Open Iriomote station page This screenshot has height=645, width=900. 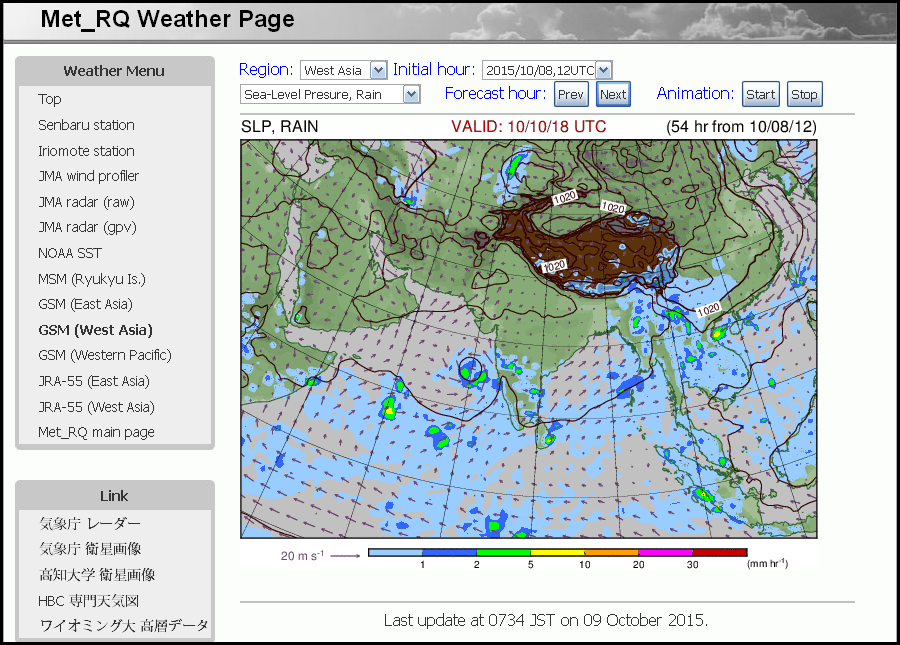point(86,151)
